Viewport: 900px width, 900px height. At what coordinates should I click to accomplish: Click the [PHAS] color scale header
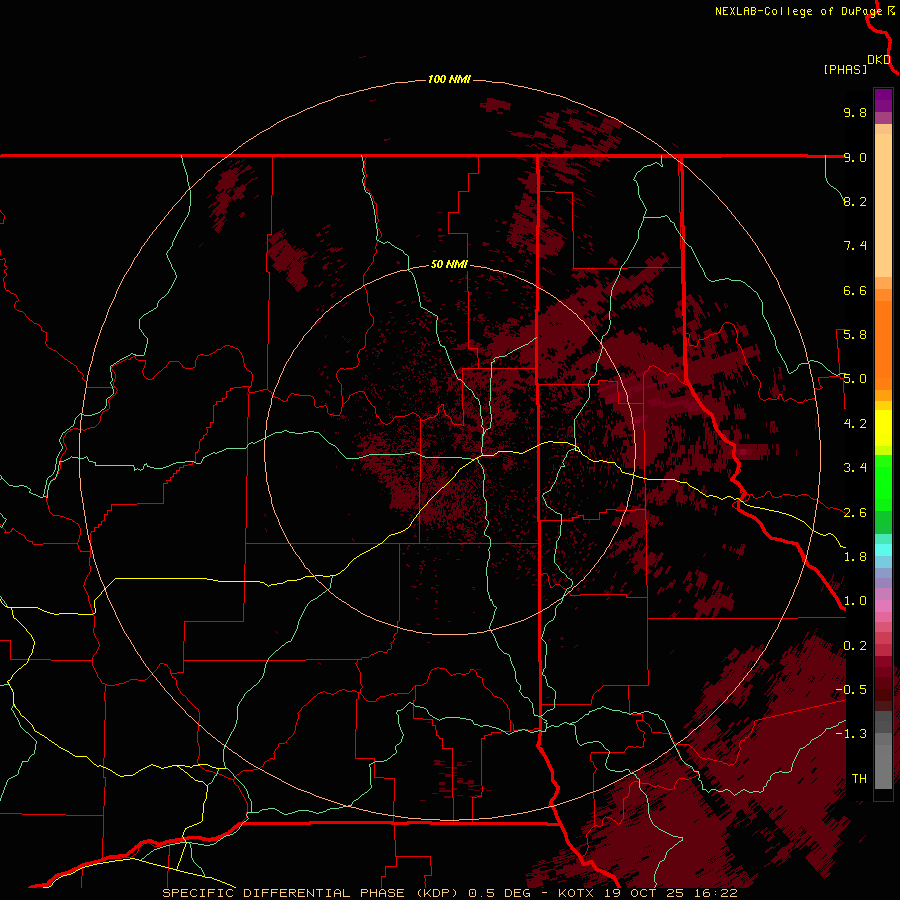(845, 70)
